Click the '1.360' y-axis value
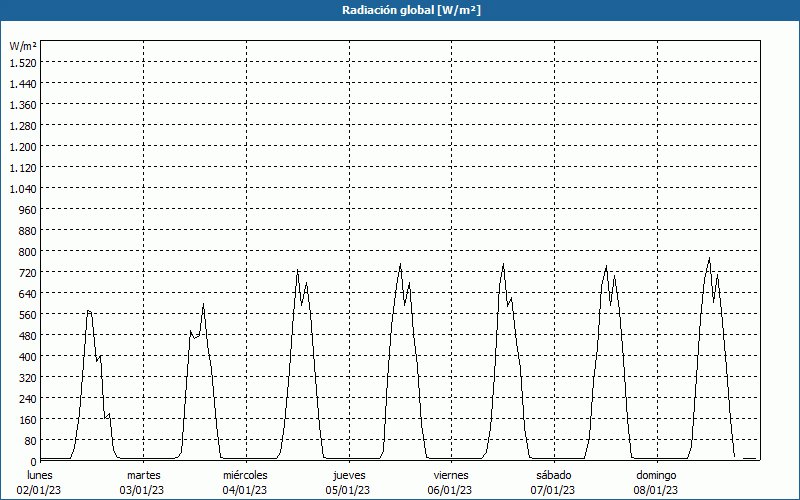 tap(23, 105)
